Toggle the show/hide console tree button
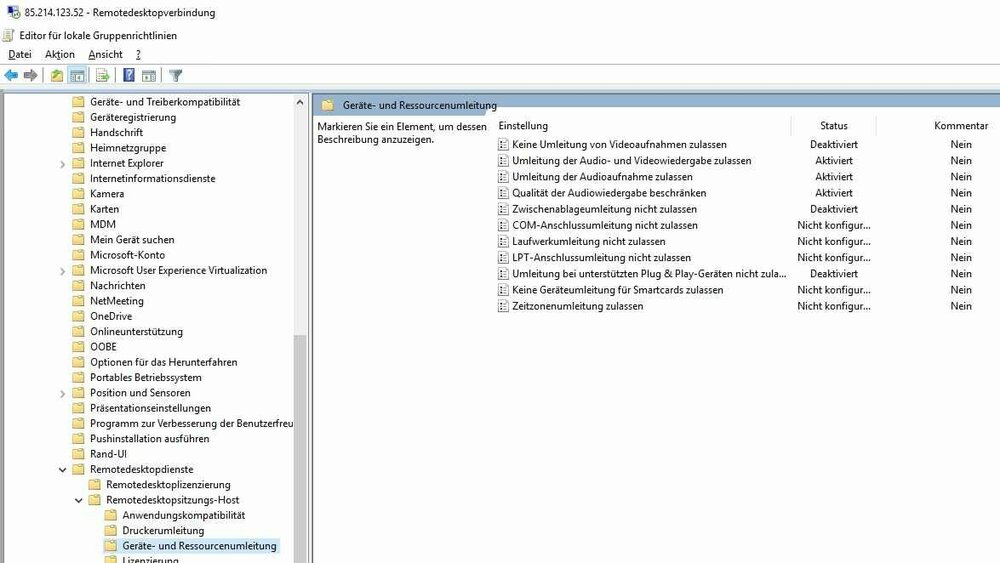 [77, 75]
